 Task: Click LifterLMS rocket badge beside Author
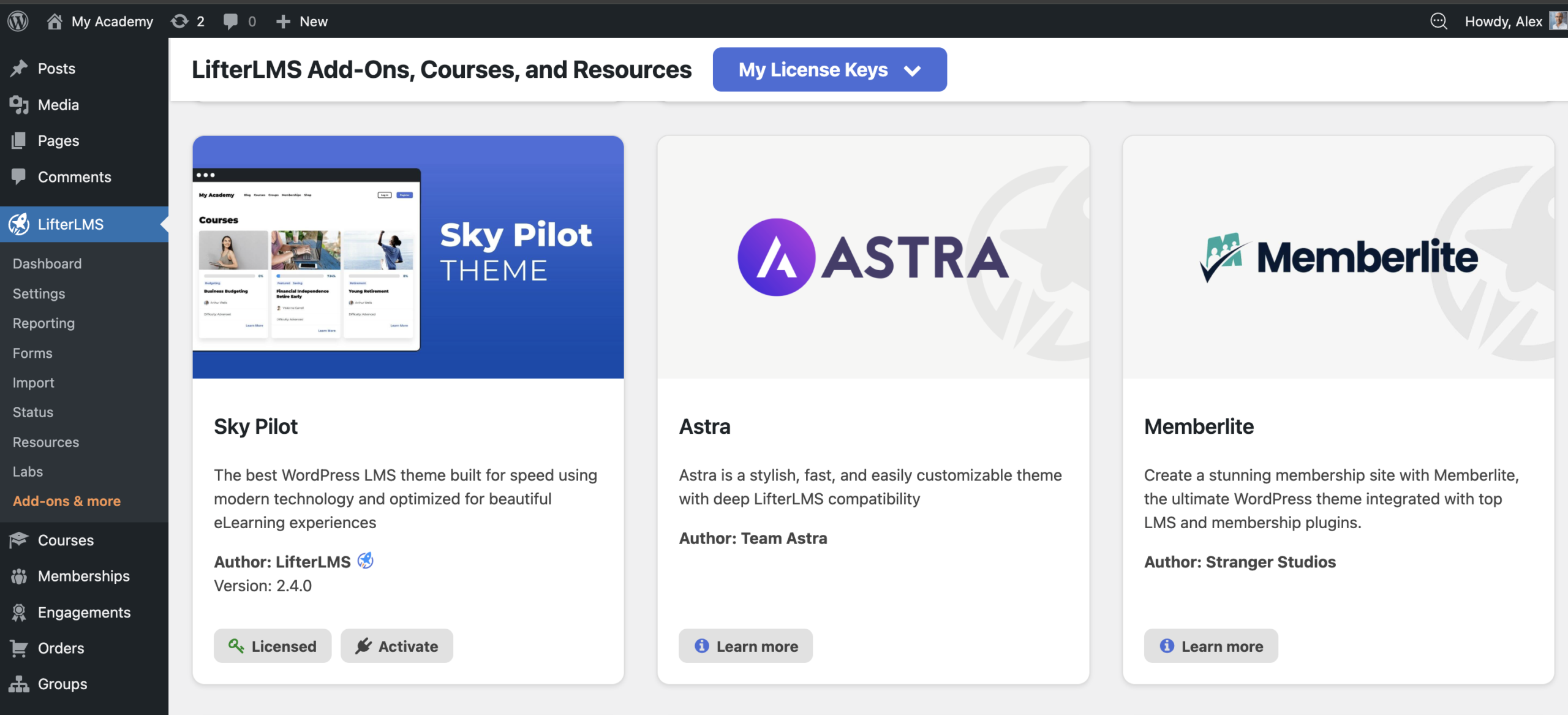(x=365, y=561)
